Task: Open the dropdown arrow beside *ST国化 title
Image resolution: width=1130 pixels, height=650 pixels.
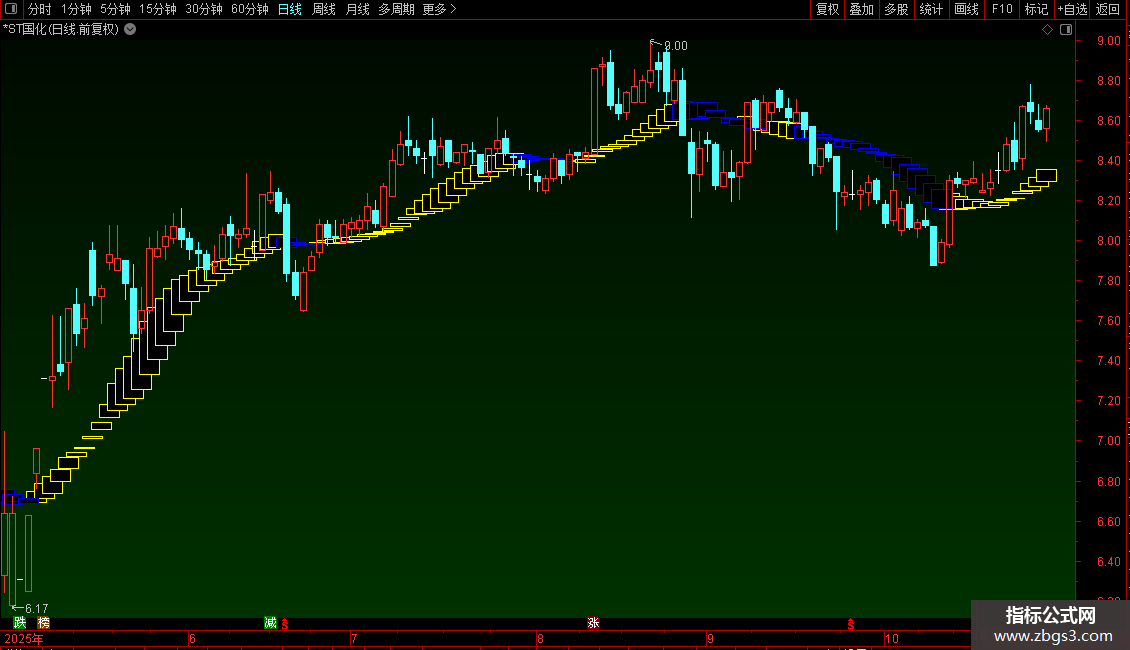Action: pyautogui.click(x=130, y=30)
